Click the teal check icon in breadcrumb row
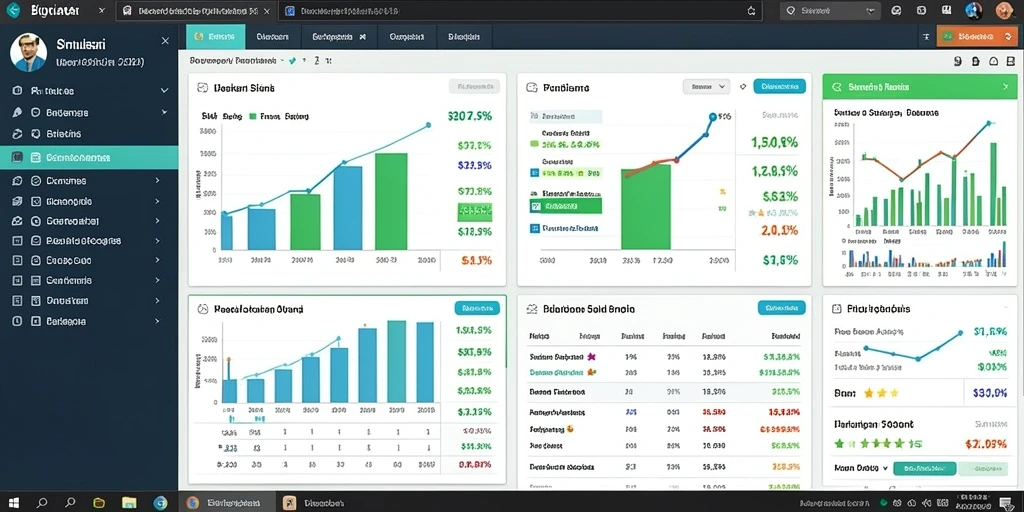The height and width of the screenshot is (512, 1024). (293, 61)
